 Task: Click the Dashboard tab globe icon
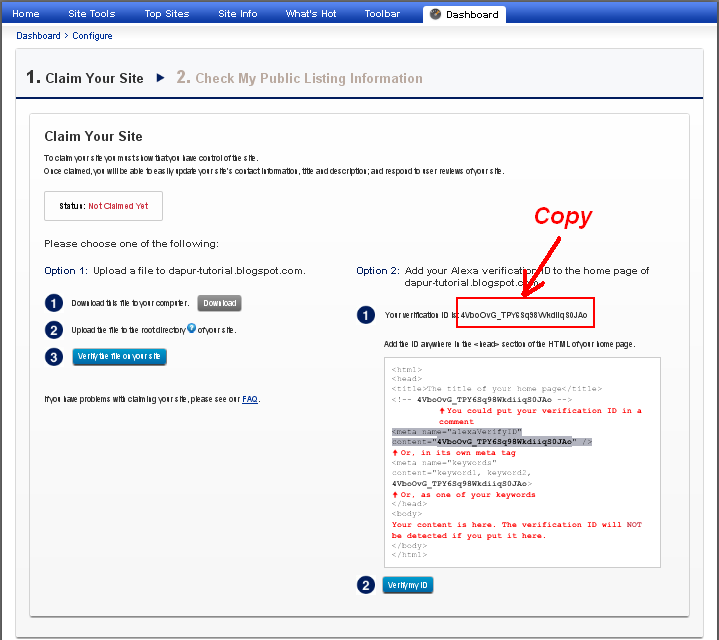pos(435,14)
